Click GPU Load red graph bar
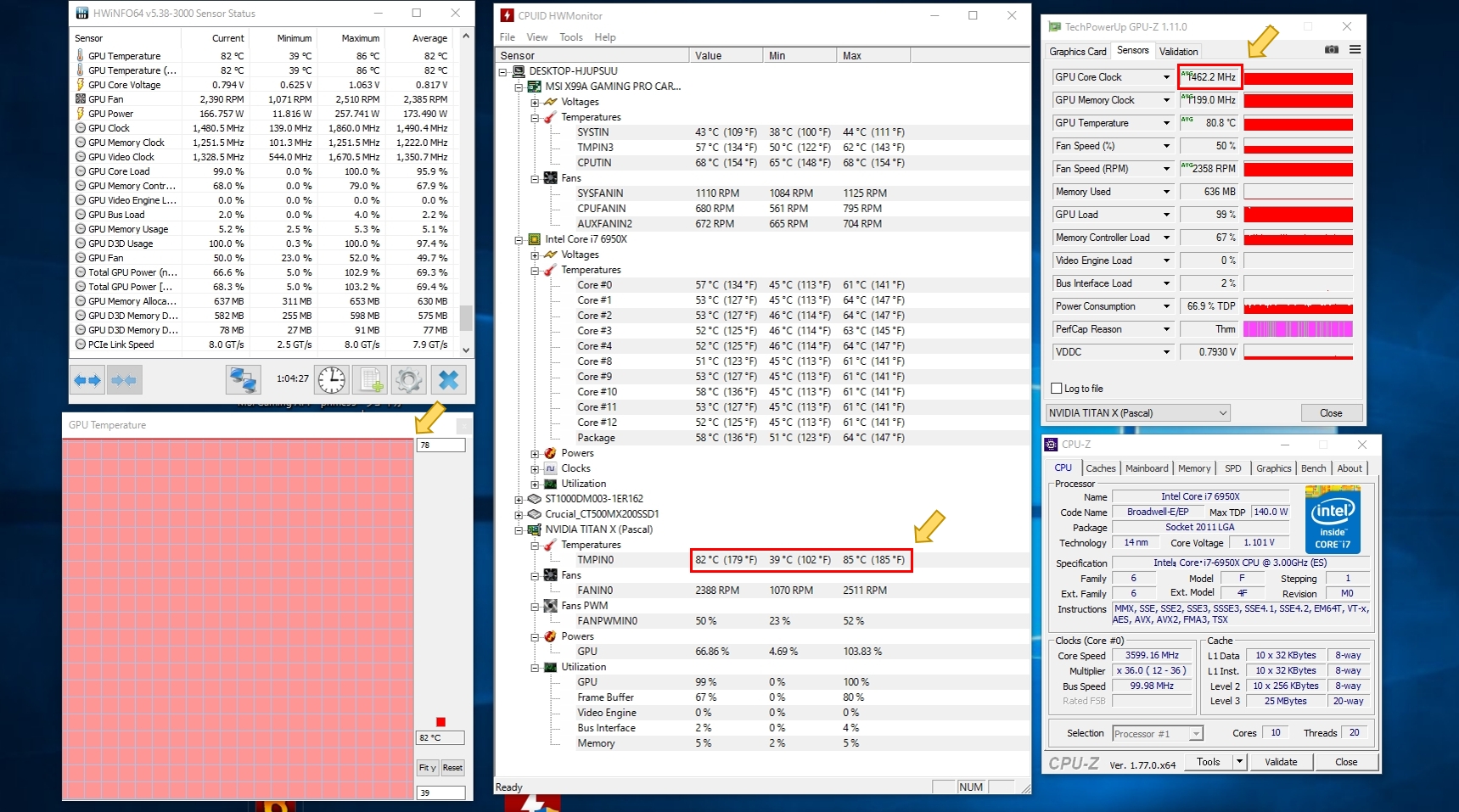The width and height of the screenshot is (1459, 812). pos(1298,215)
